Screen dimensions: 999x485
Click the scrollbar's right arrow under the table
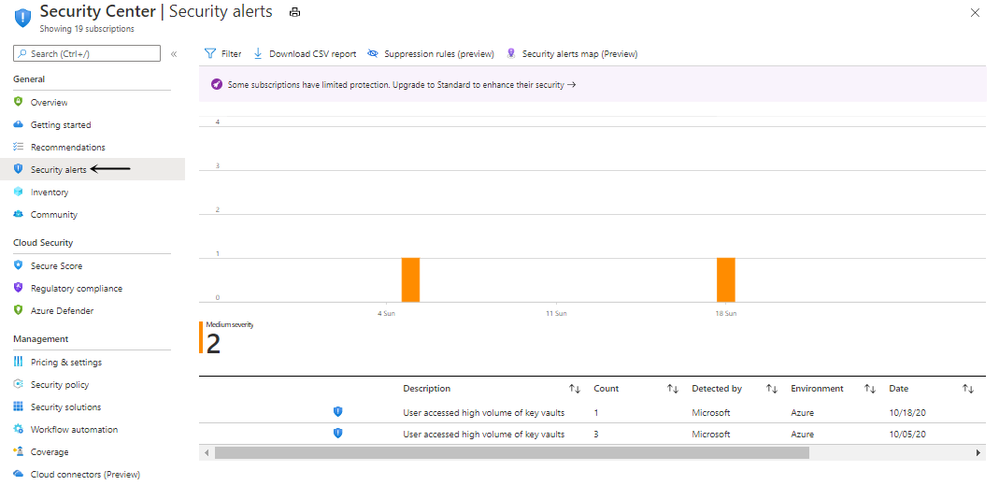[978, 452]
